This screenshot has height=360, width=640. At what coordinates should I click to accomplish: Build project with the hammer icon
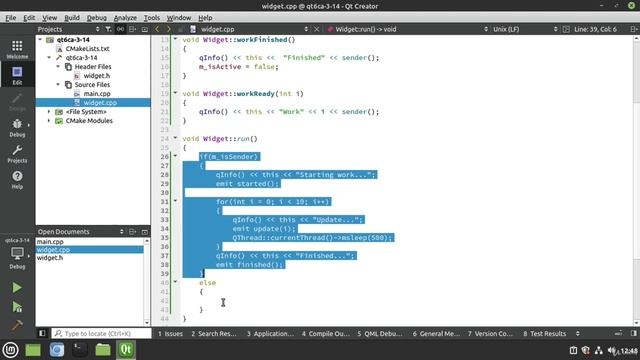coord(17,325)
